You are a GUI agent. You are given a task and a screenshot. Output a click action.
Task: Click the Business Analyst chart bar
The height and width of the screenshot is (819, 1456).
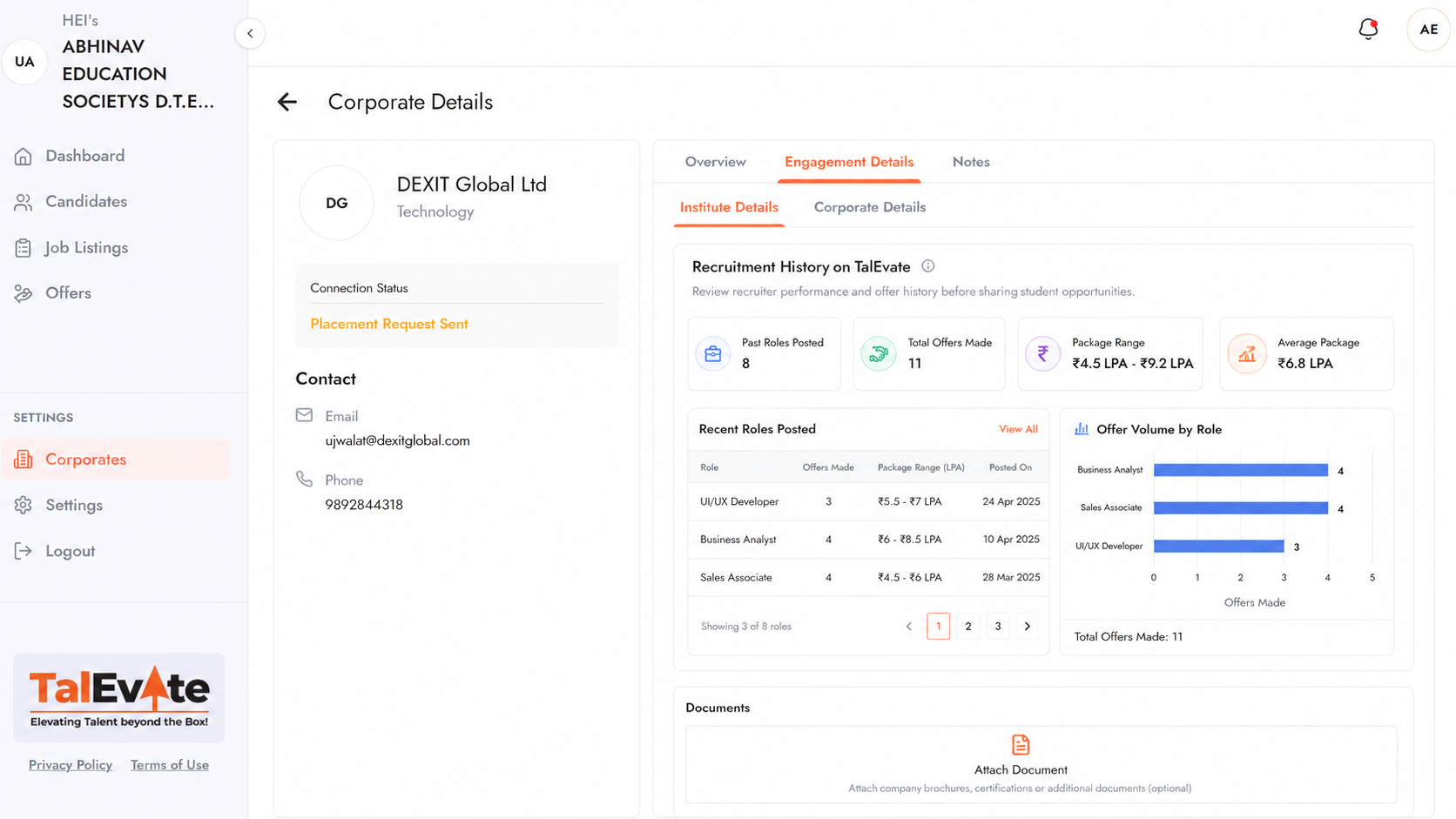[x=1241, y=470]
